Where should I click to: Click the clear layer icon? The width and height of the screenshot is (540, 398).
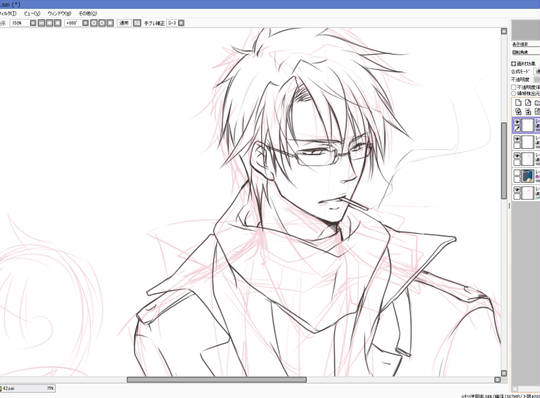(537, 112)
